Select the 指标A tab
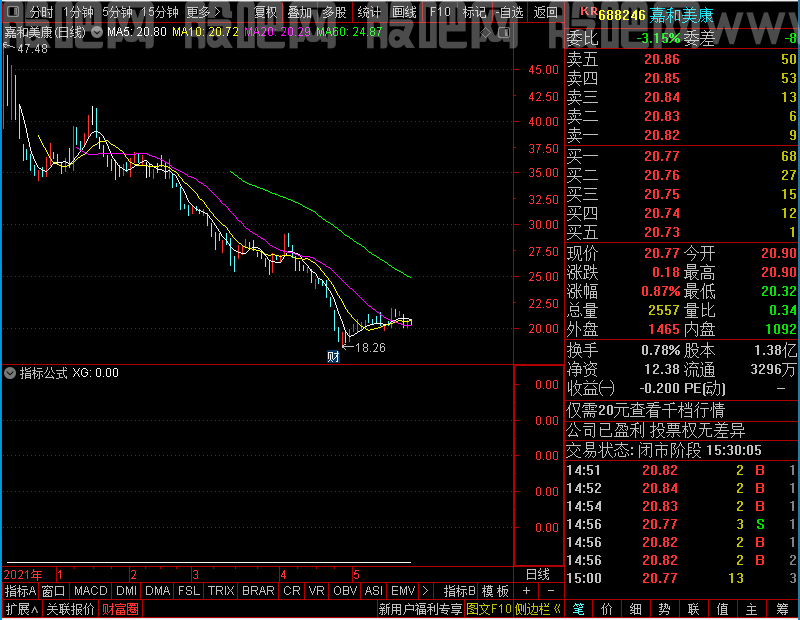Viewport: 800px width, 620px height. point(20,591)
